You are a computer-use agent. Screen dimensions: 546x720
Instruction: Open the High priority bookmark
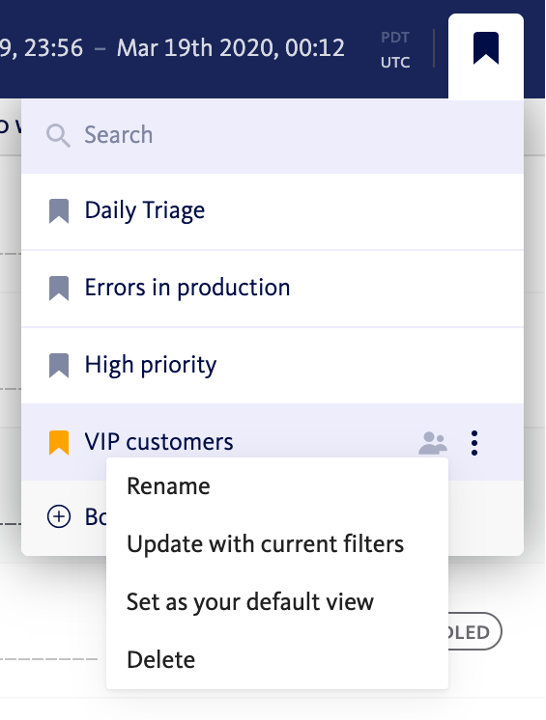pyautogui.click(x=272, y=366)
